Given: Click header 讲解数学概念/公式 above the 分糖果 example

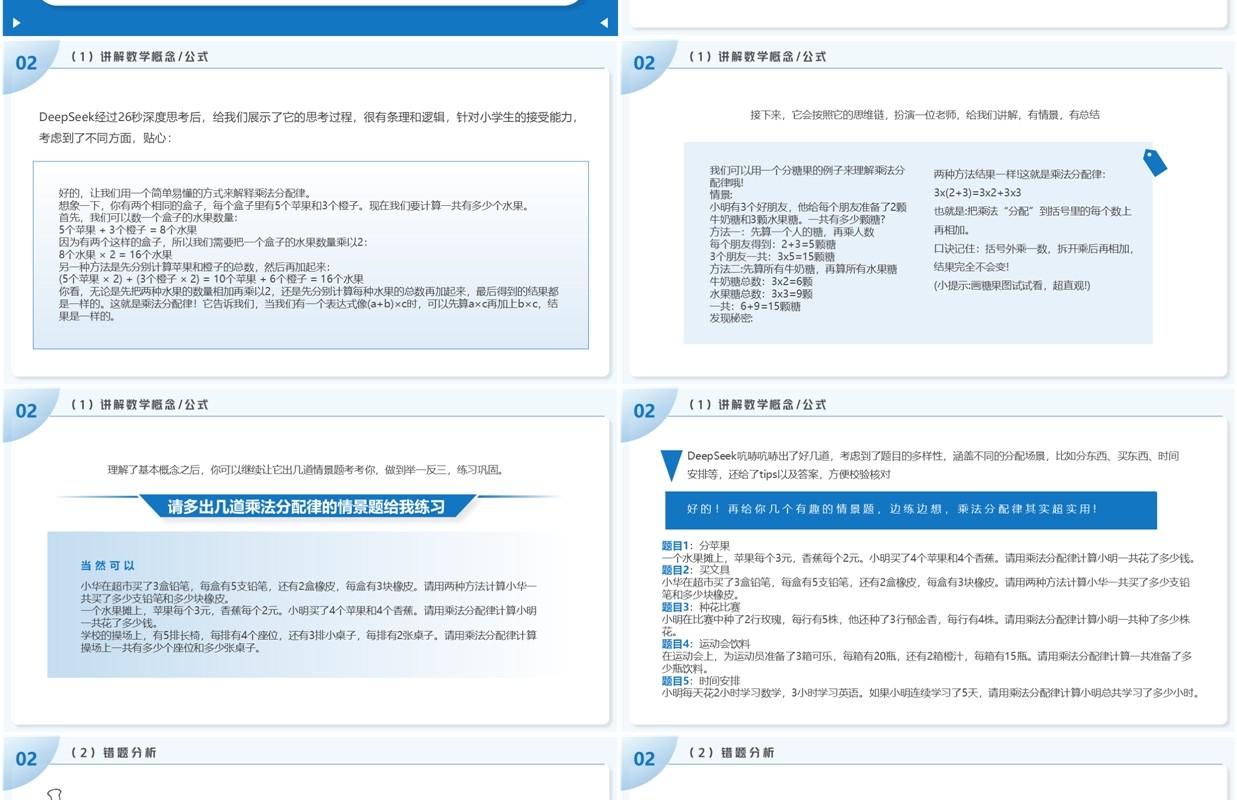Looking at the screenshot, I should (759, 57).
